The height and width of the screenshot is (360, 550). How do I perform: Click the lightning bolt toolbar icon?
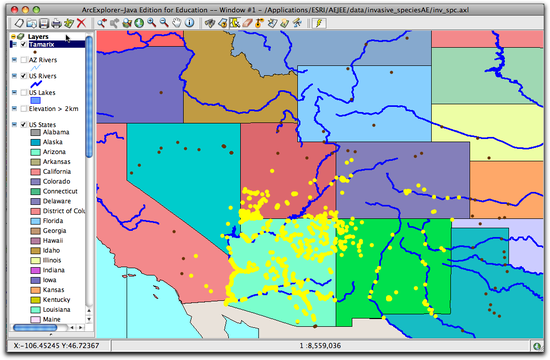pyautogui.click(x=320, y=24)
